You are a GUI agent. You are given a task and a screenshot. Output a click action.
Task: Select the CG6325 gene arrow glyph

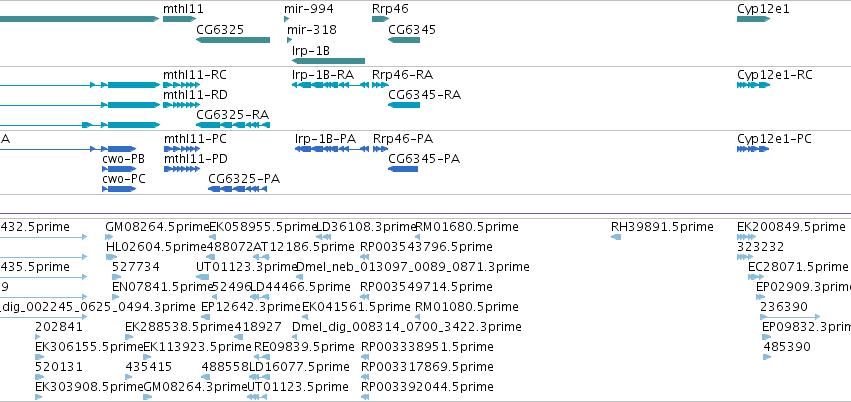point(233,40)
